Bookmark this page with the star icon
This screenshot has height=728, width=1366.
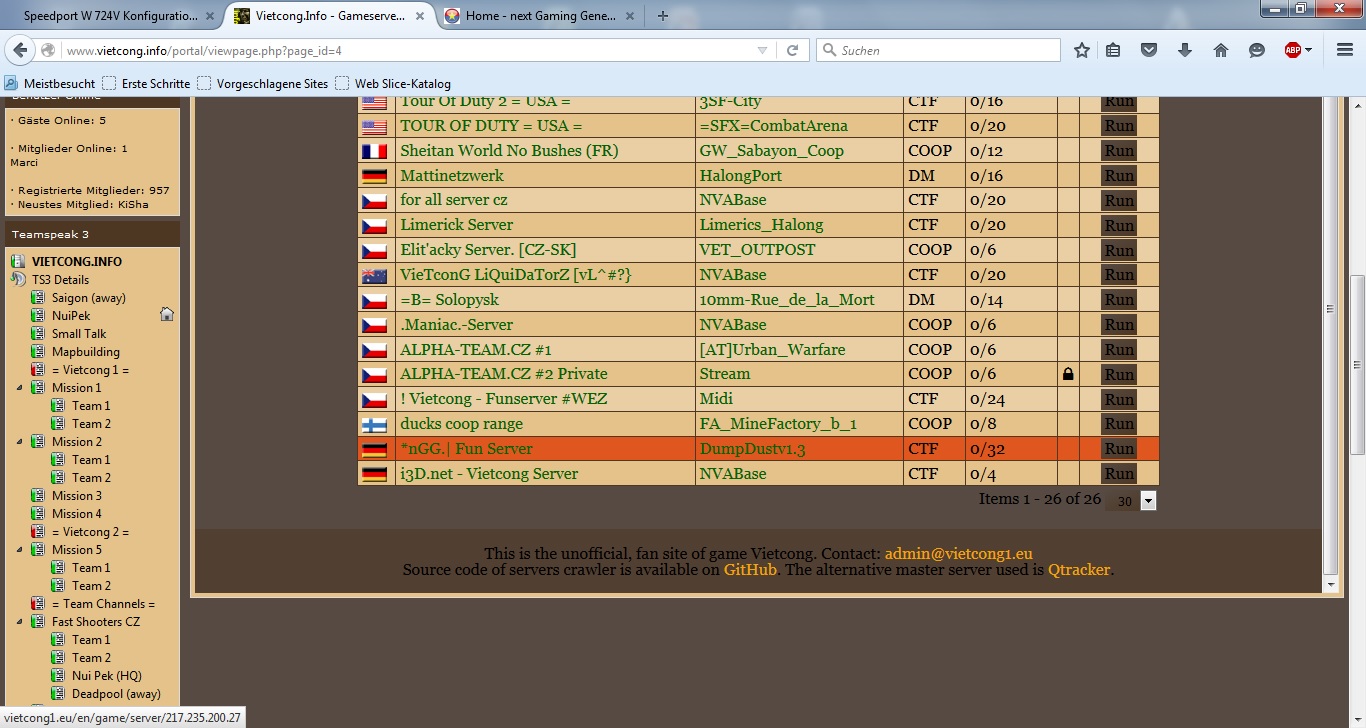tap(1082, 50)
